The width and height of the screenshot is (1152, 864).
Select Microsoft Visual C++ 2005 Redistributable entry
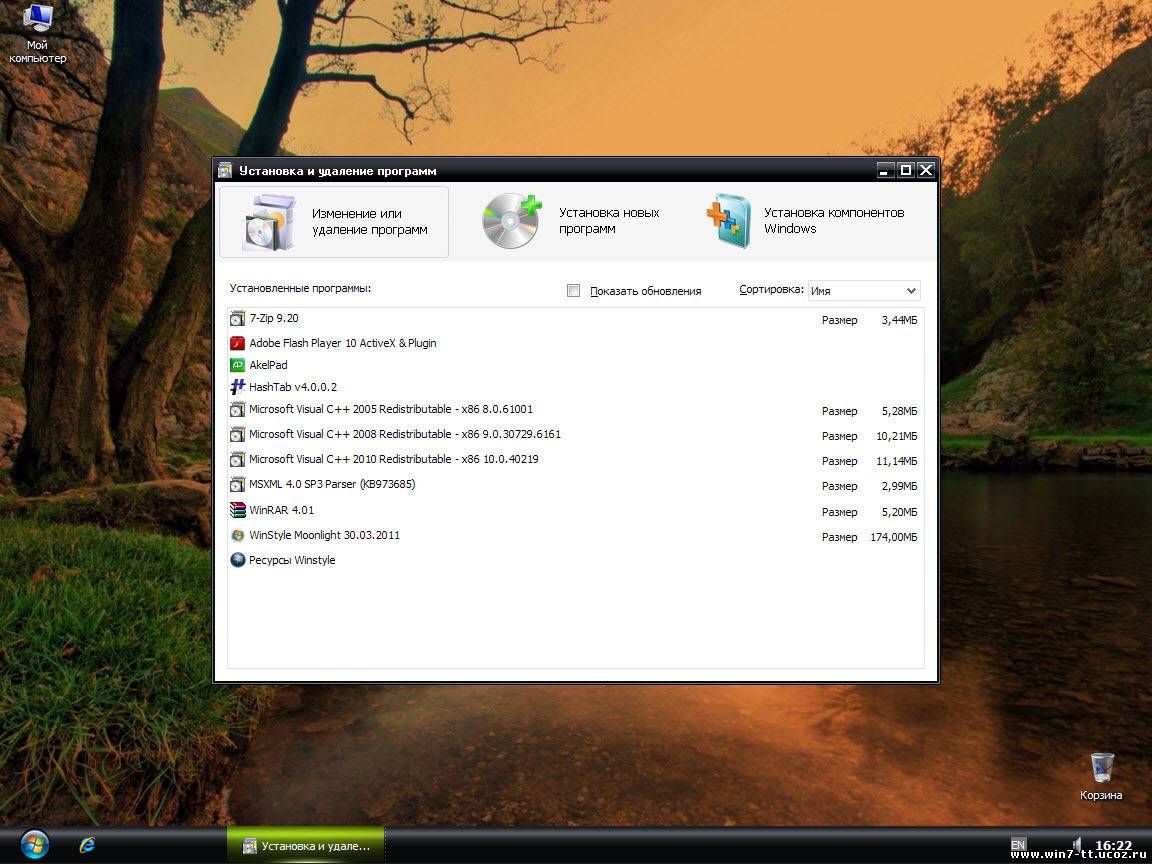(x=575, y=410)
